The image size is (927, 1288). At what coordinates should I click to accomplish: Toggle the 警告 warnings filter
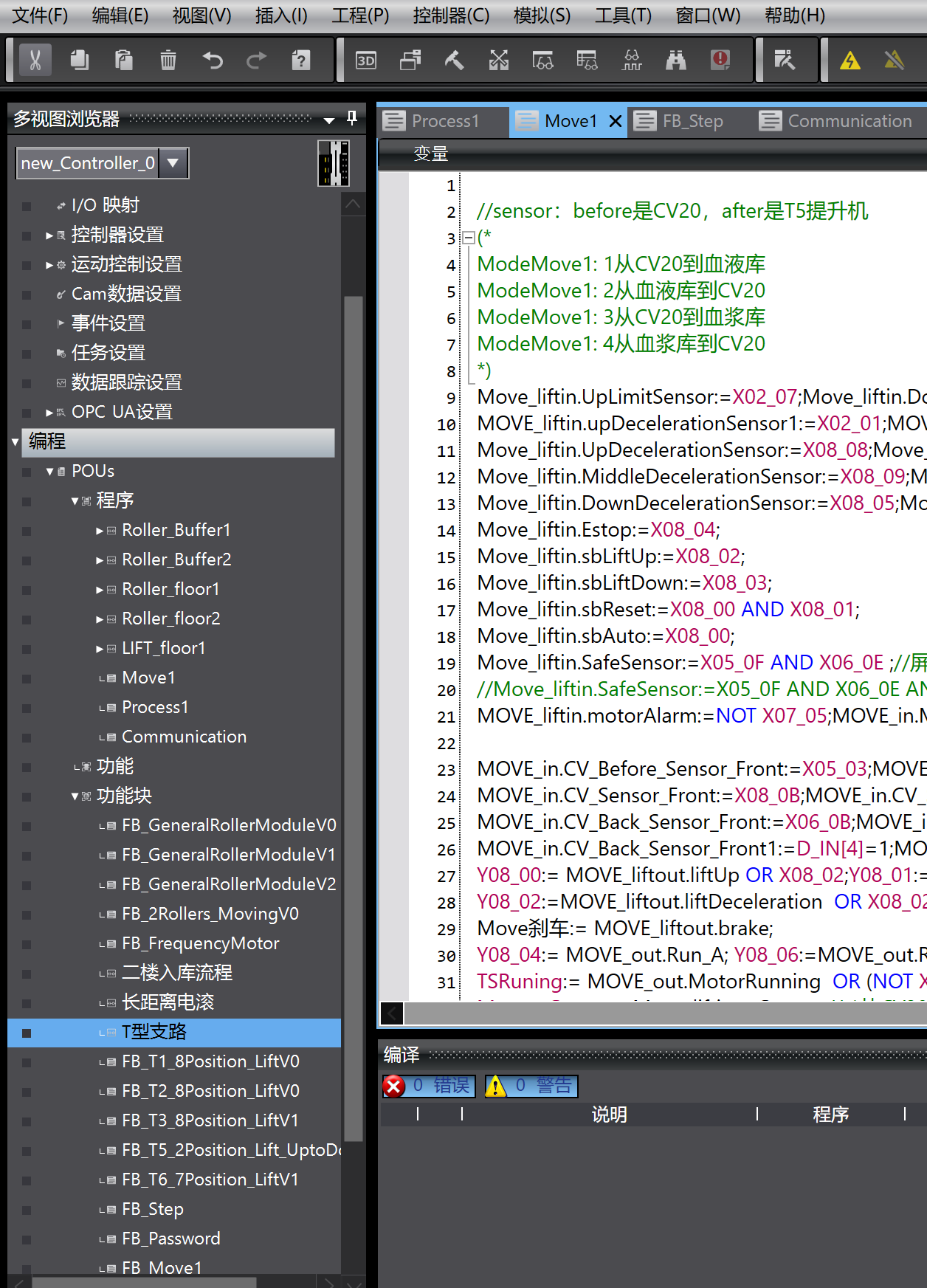click(531, 1086)
